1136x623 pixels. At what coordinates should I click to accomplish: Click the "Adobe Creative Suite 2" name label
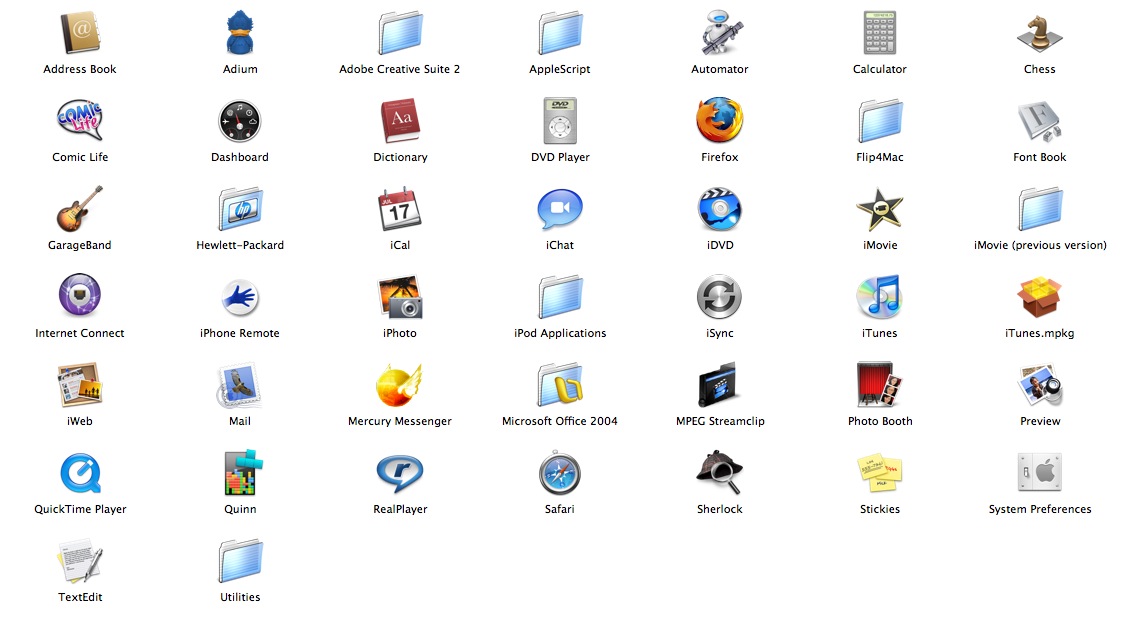coord(400,69)
